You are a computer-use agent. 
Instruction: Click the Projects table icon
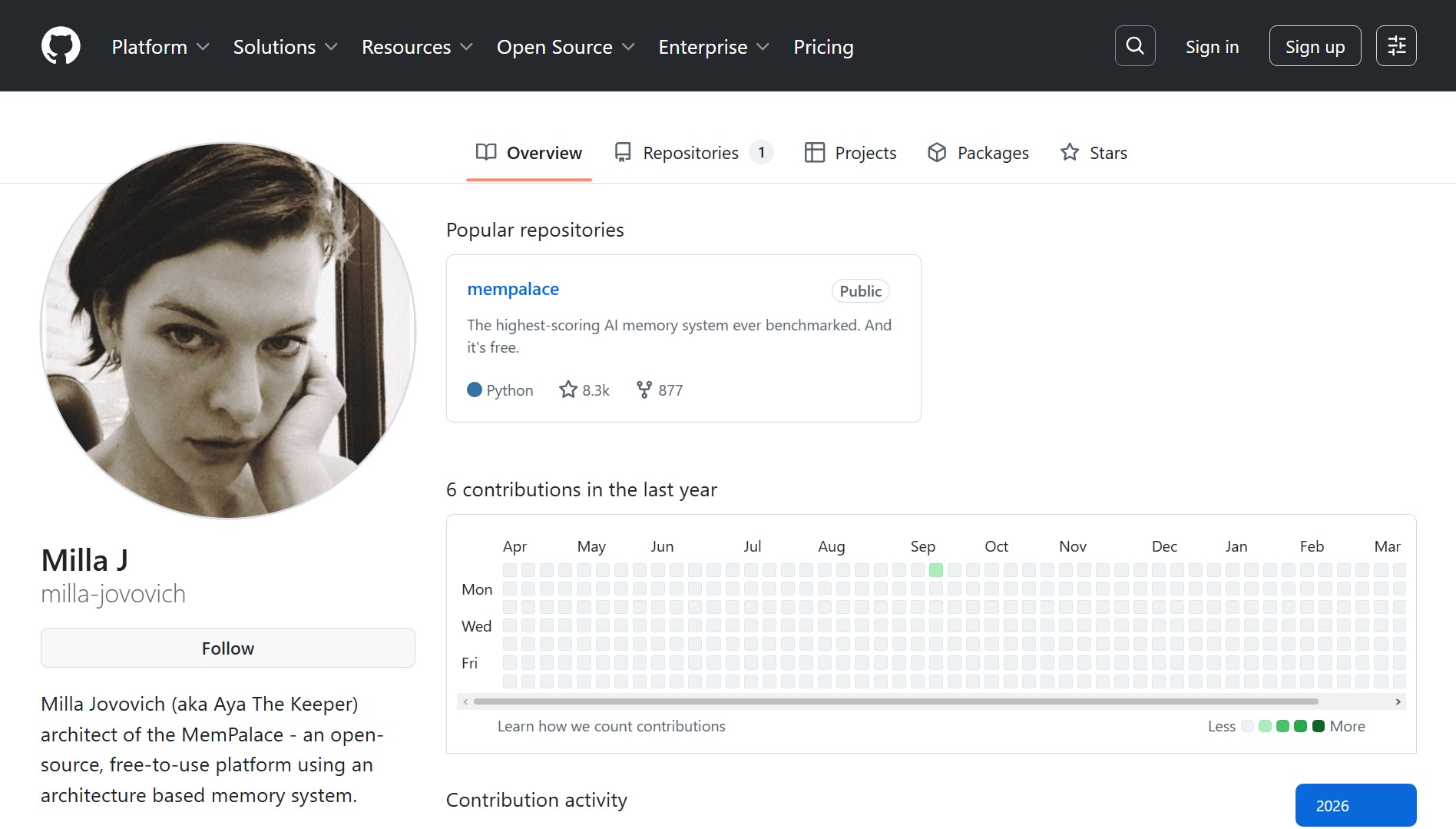(x=814, y=153)
